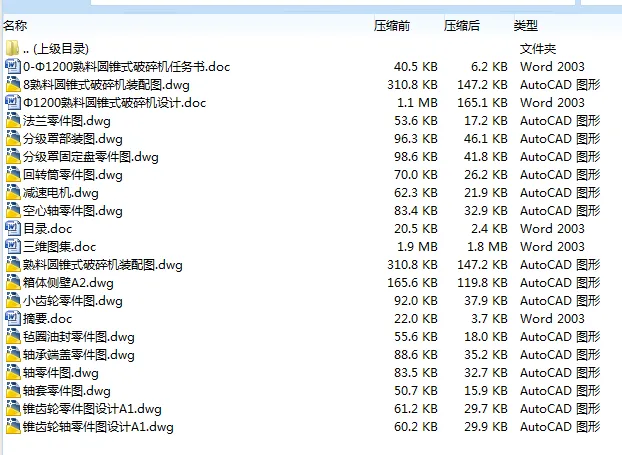
Task: Click the Word icon for Φ1200熟料圆锥式破碎机设计.doc
Action: tap(13, 102)
